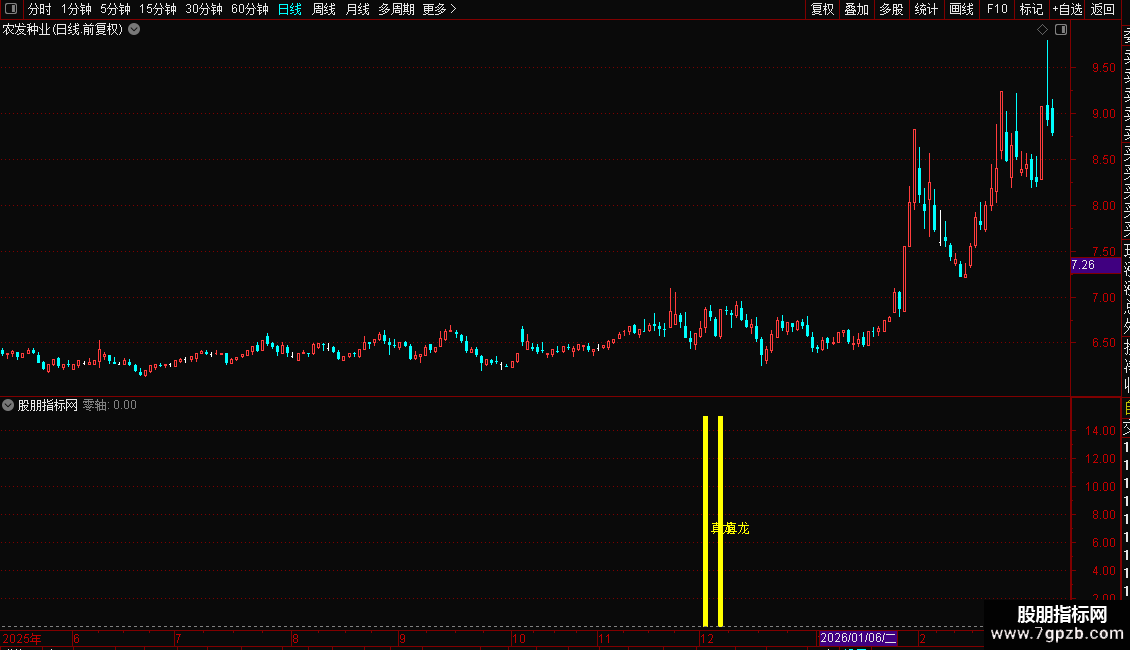Click the 股朋指标网 indicator name

[48, 405]
